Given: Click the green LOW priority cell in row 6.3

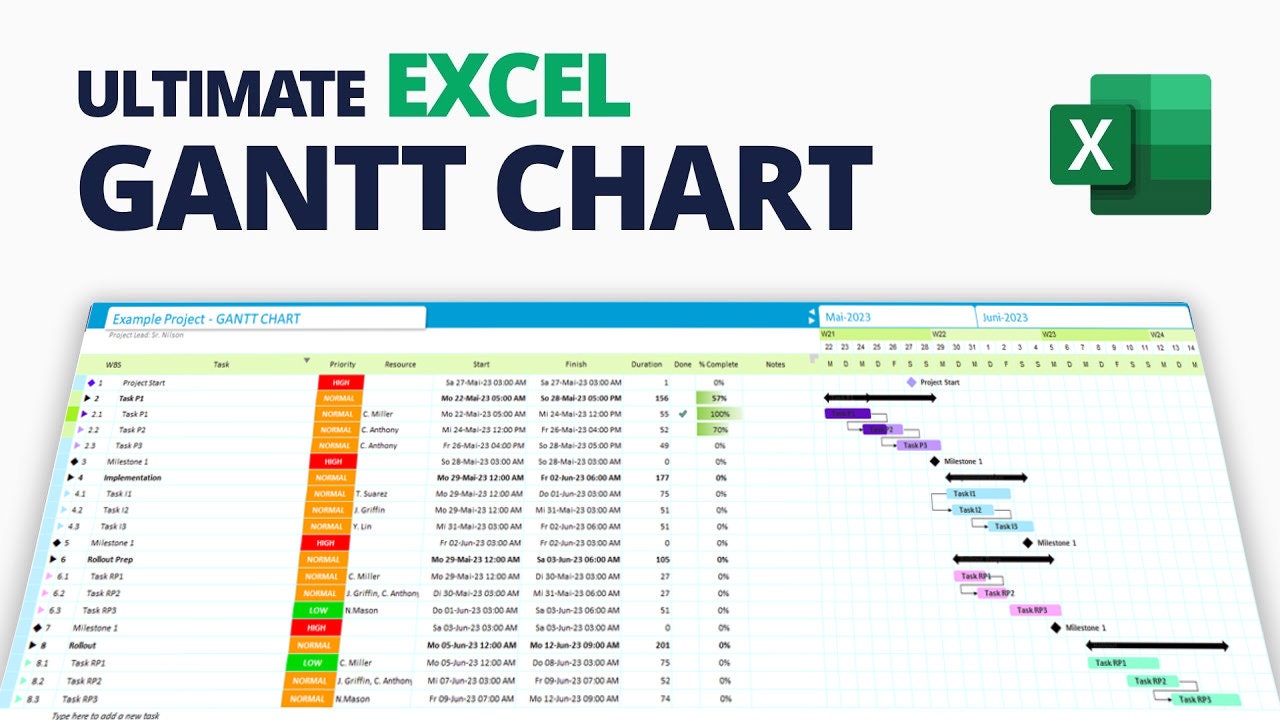Looking at the screenshot, I should [x=317, y=610].
